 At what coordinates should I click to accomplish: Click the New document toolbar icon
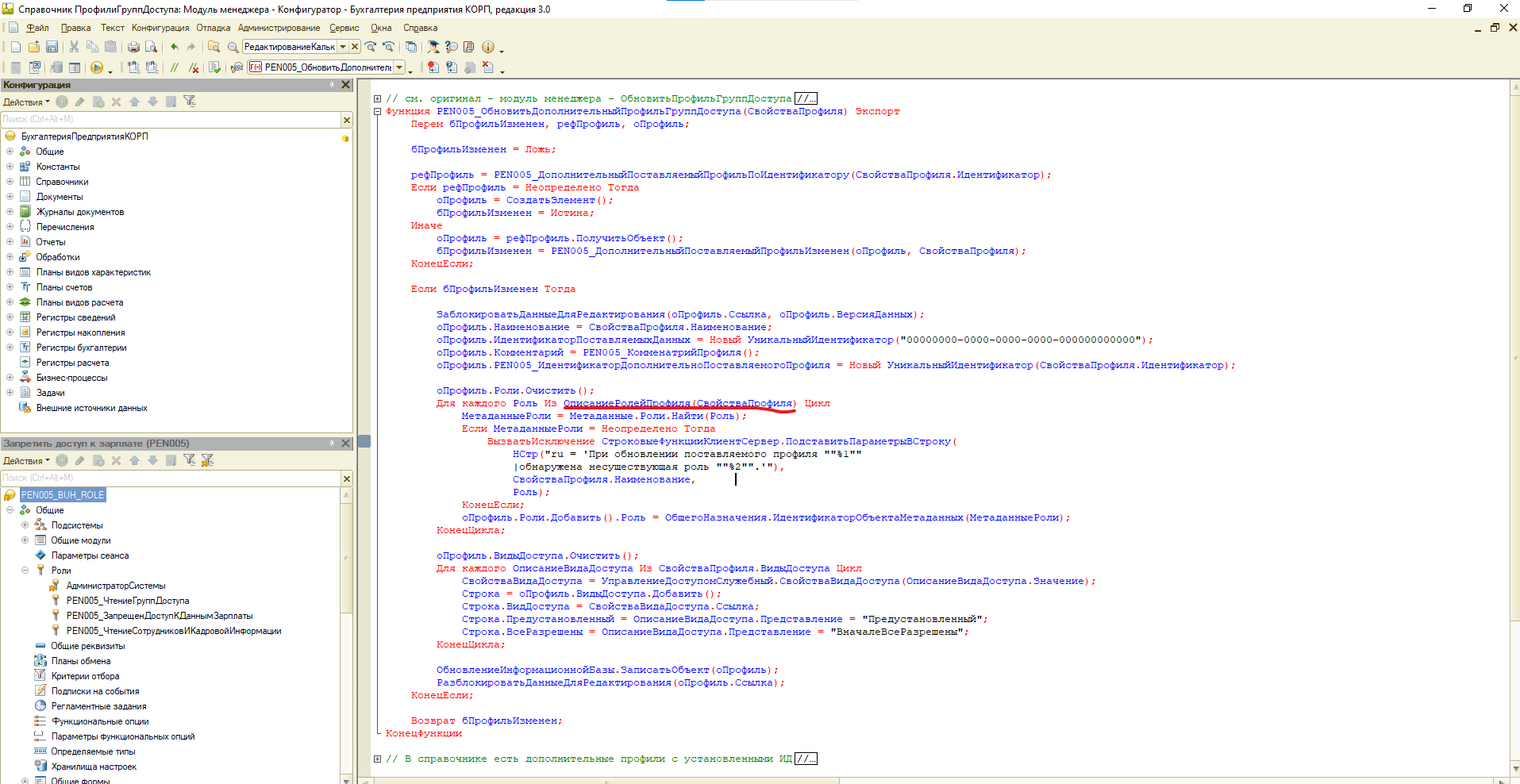coord(15,47)
